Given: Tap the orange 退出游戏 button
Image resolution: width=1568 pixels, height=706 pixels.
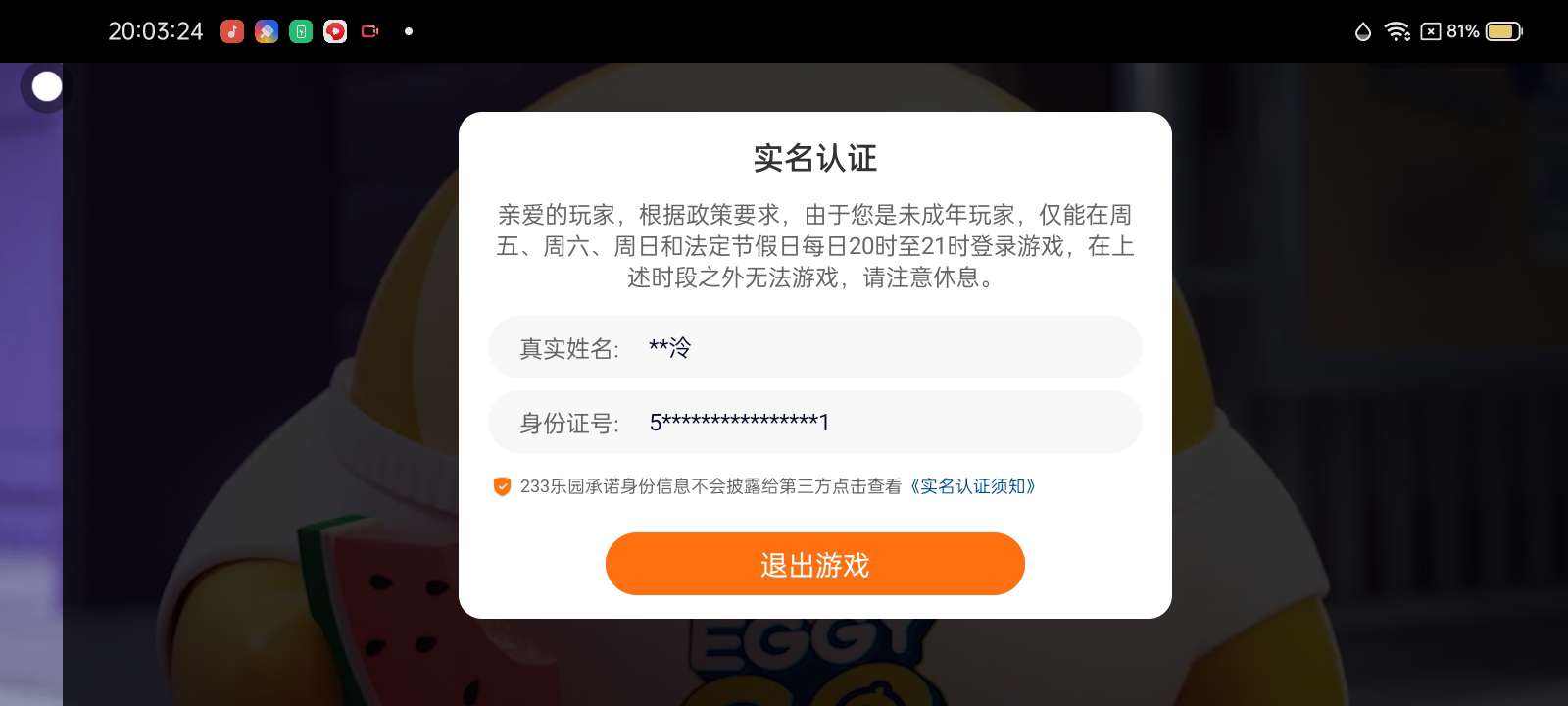Looking at the screenshot, I should pos(814,564).
